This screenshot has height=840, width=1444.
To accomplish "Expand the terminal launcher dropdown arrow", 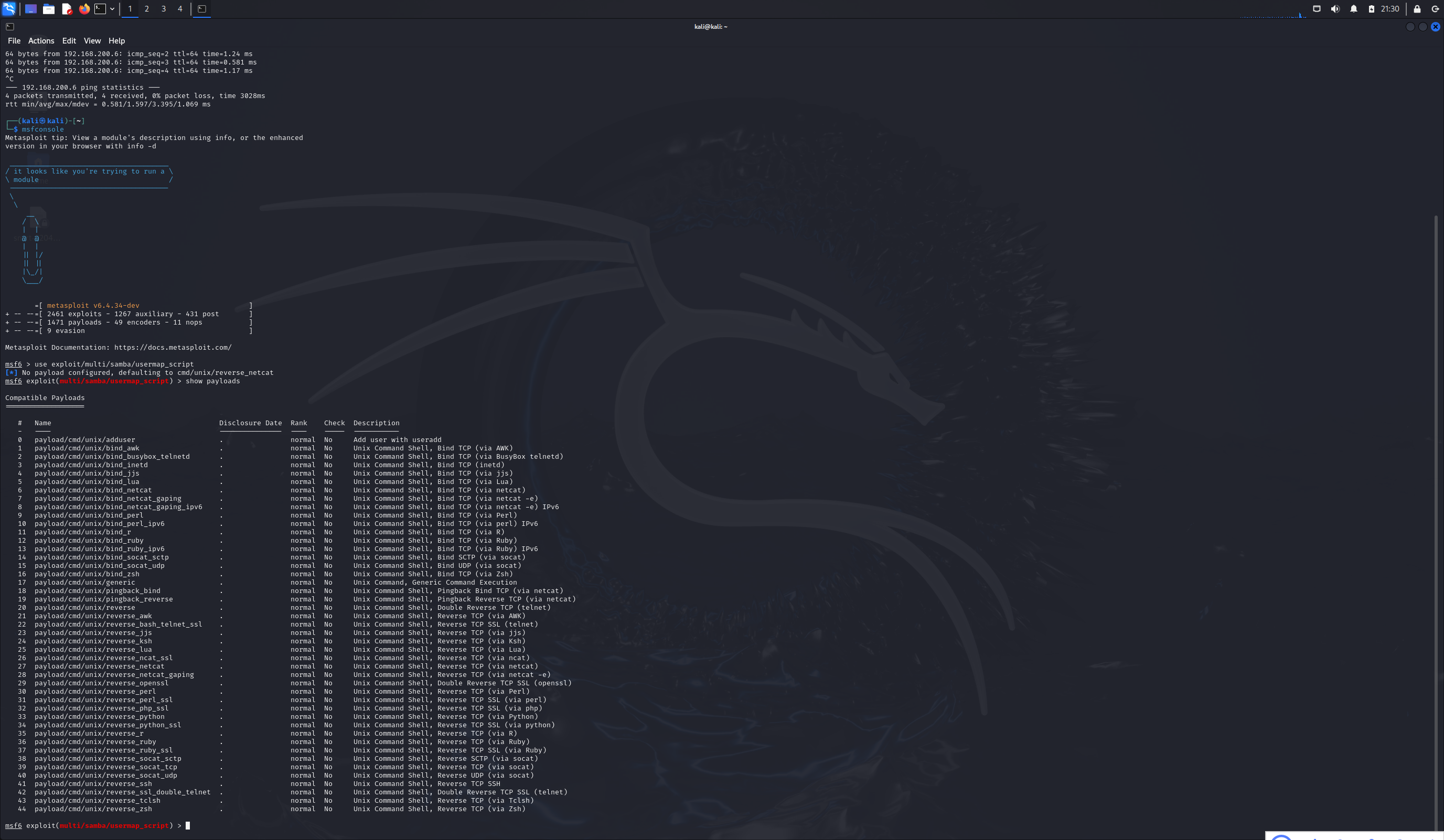I will coord(112,8).
